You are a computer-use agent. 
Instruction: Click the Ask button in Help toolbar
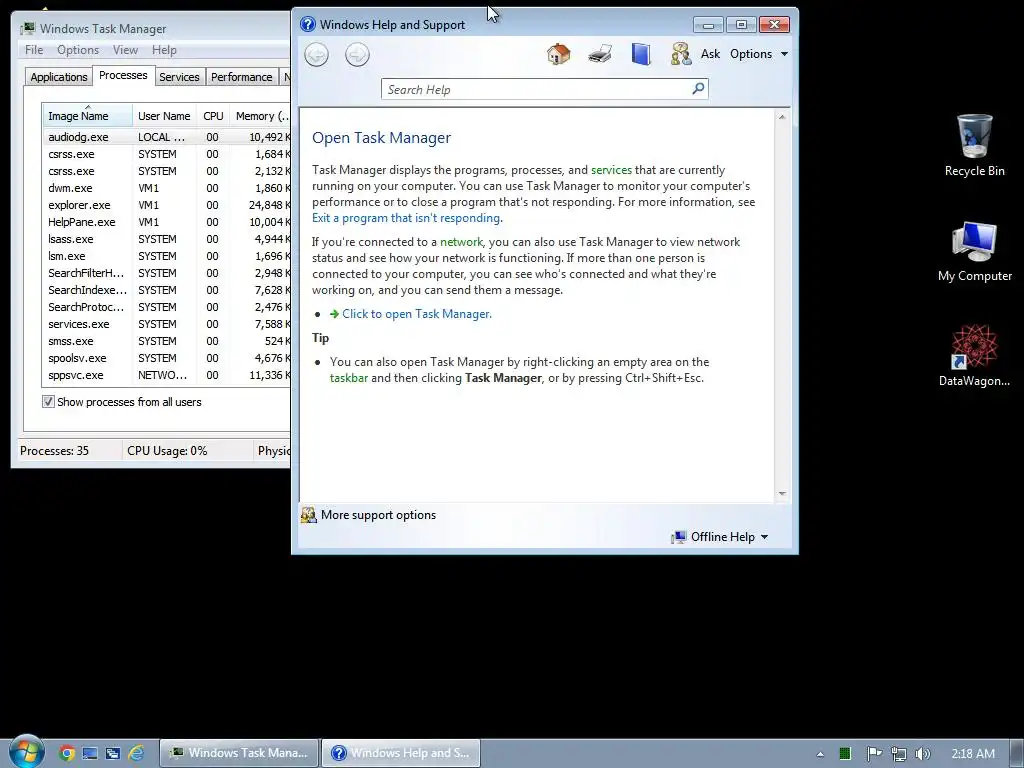tap(710, 54)
